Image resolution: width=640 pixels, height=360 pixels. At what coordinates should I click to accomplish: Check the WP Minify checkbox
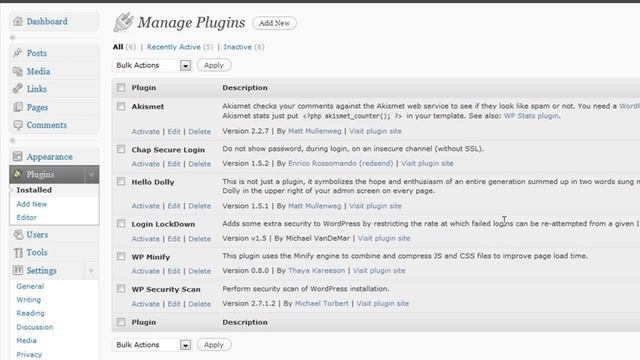[121, 256]
